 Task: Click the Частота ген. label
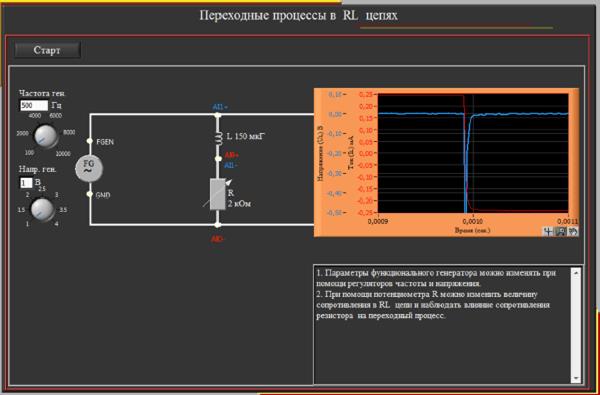42,93
